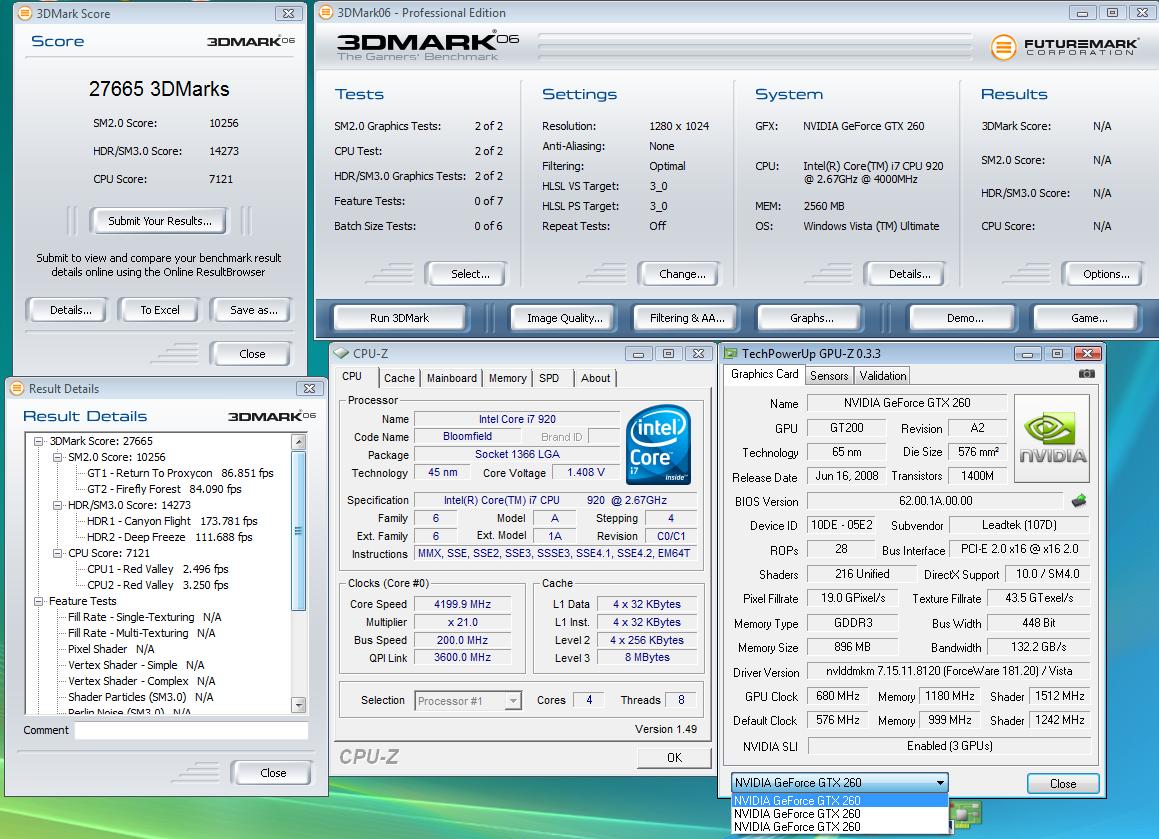The height and width of the screenshot is (839, 1159).
Task: Click the 3DMark06 title bar icon
Action: coord(325,13)
